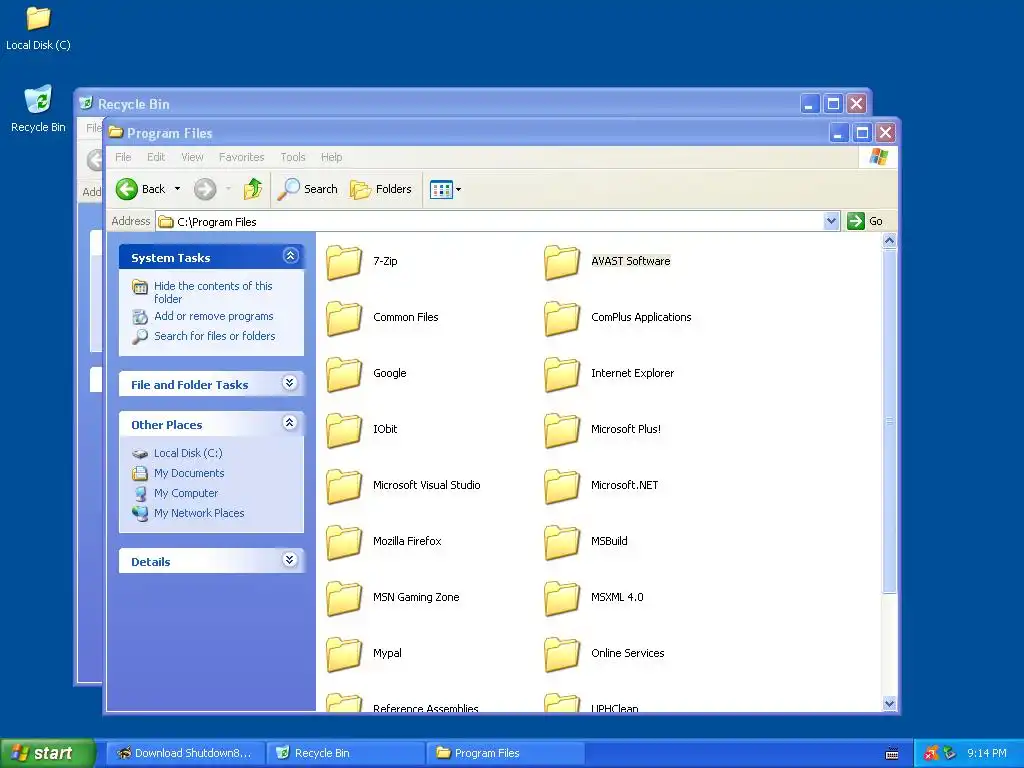Open the Back history dropdown arrow

pyautogui.click(x=177, y=189)
